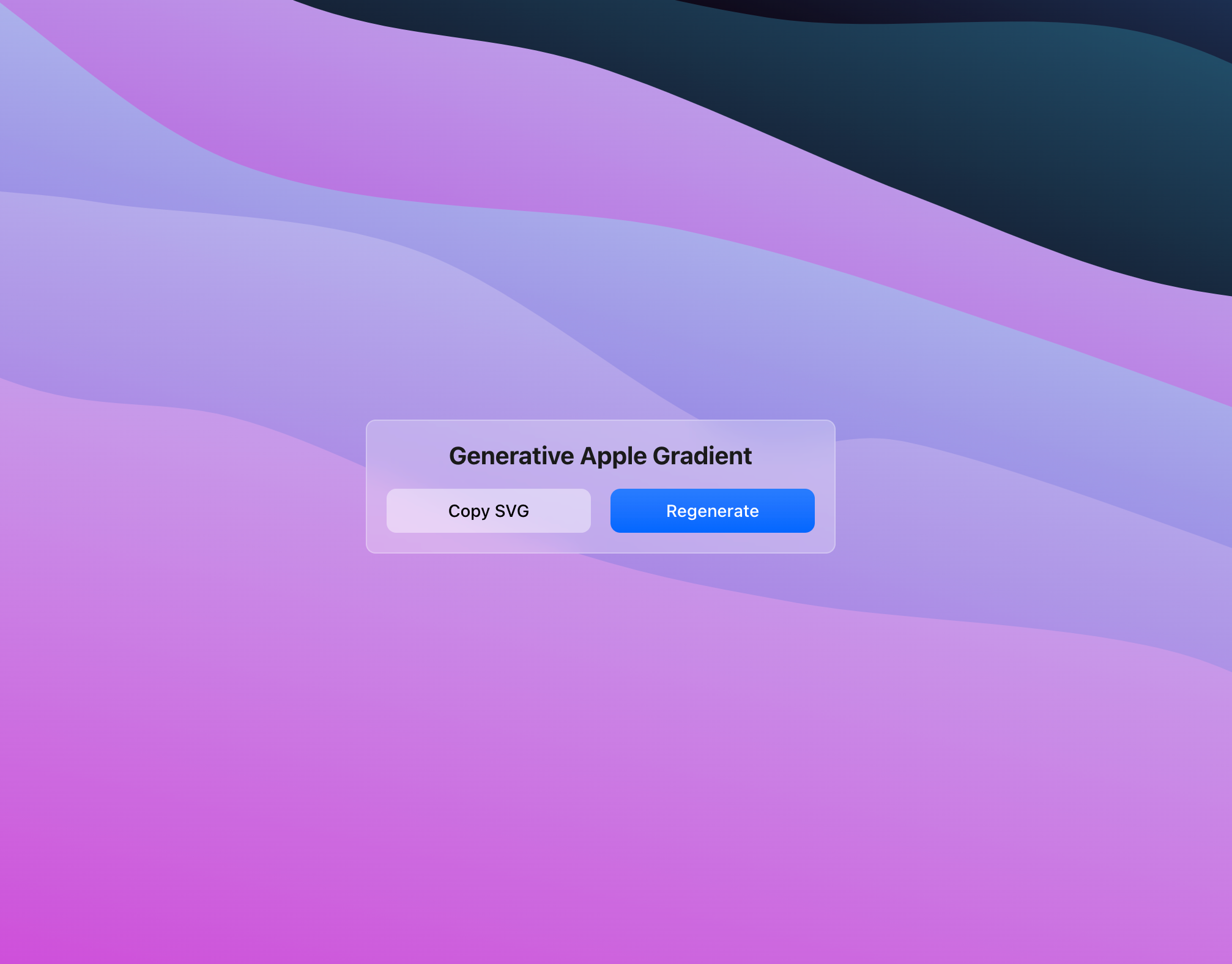Viewport: 1232px width, 964px height.
Task: Click the Copy SVG button
Action: [488, 511]
